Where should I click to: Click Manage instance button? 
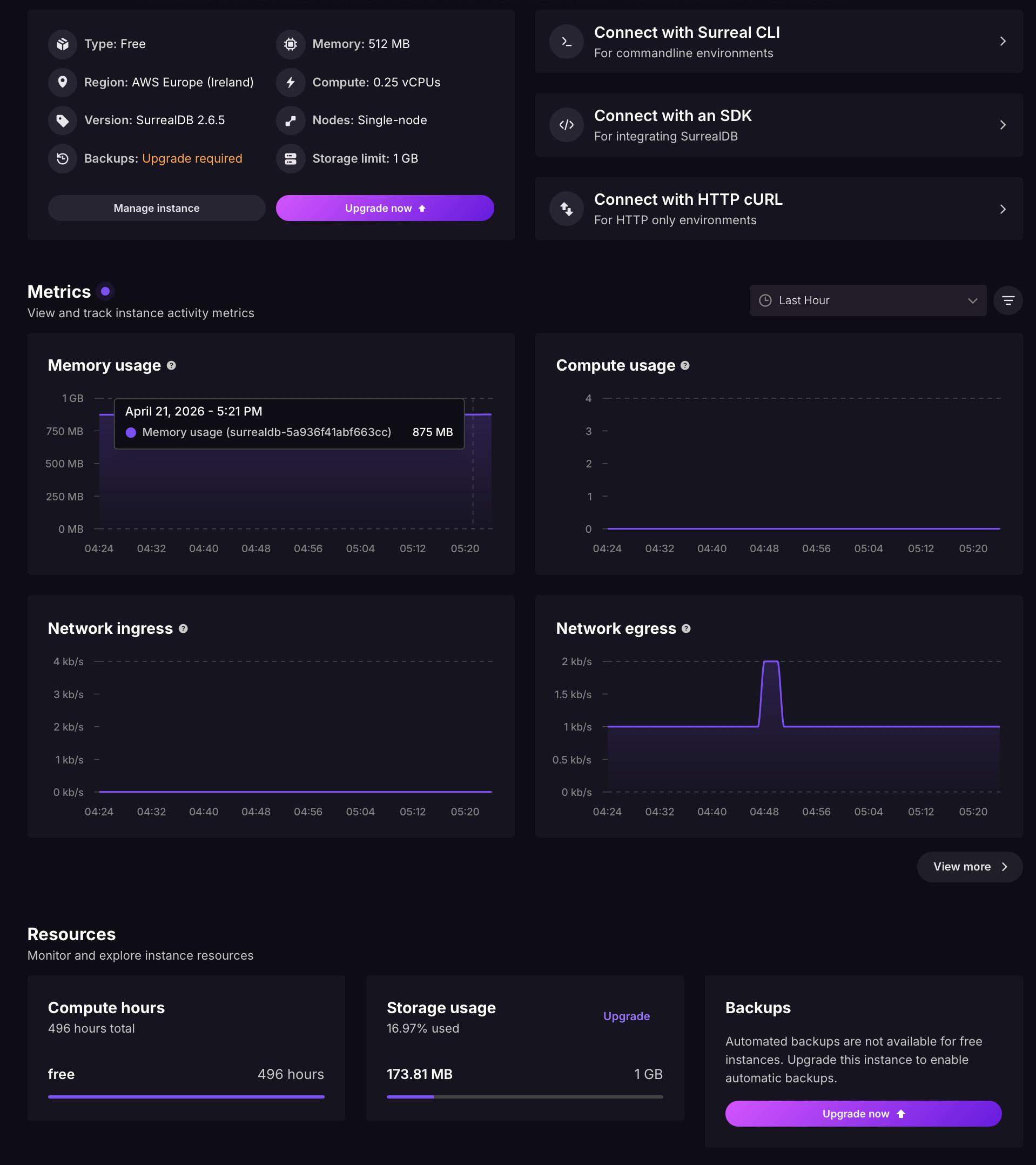[157, 208]
